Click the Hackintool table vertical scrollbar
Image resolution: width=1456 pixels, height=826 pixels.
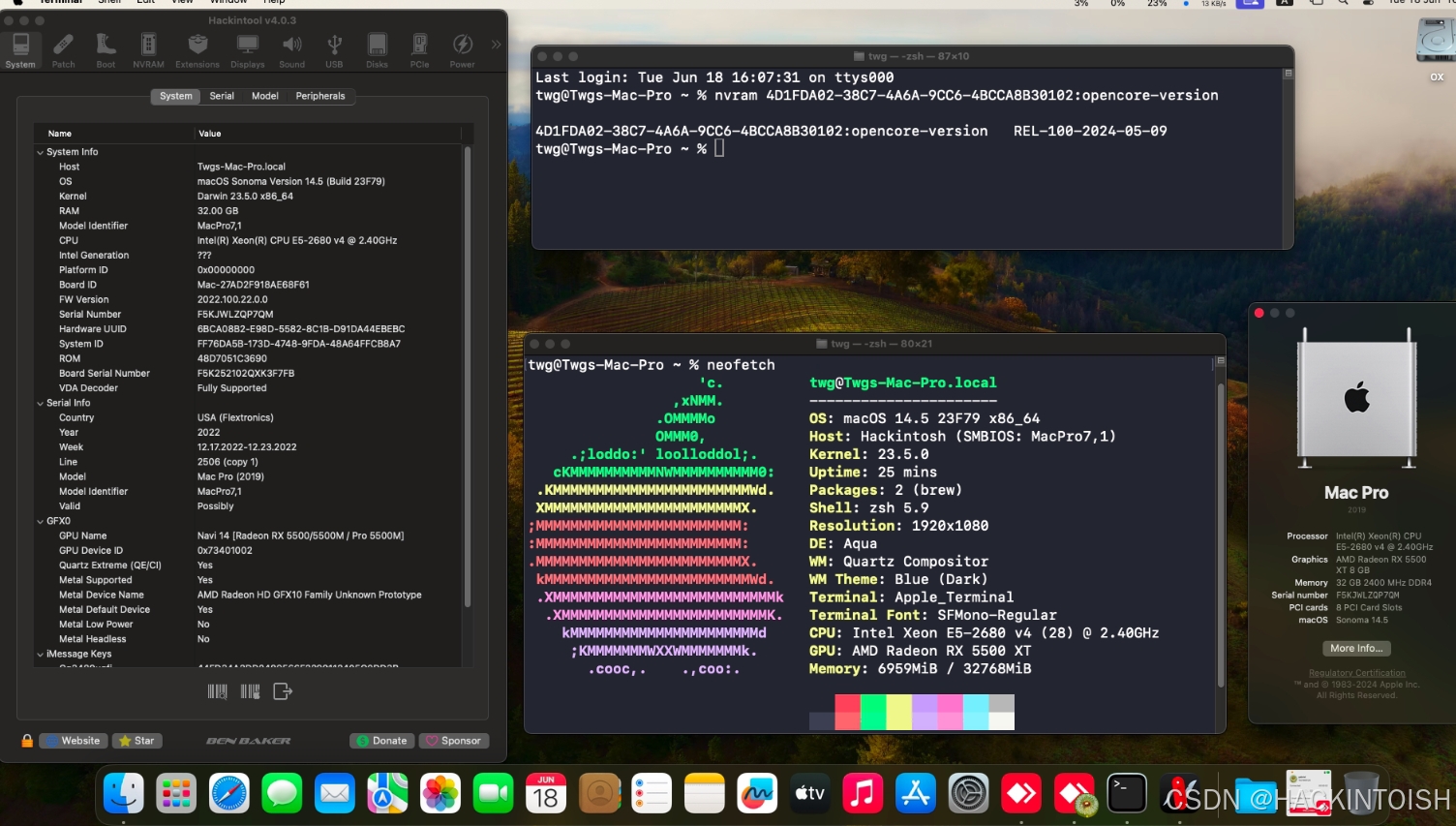click(468, 378)
